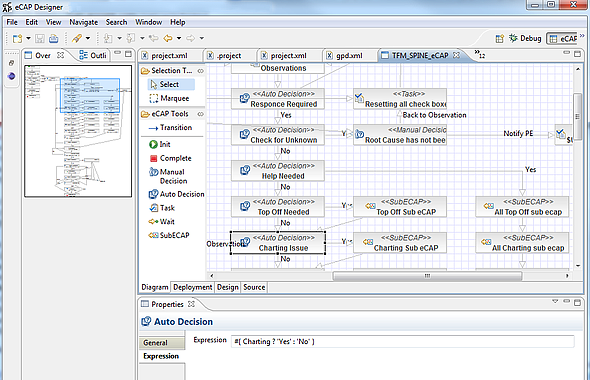
Task: Click the pencil tool toolbar icon
Action: pyautogui.click(x=77, y=38)
